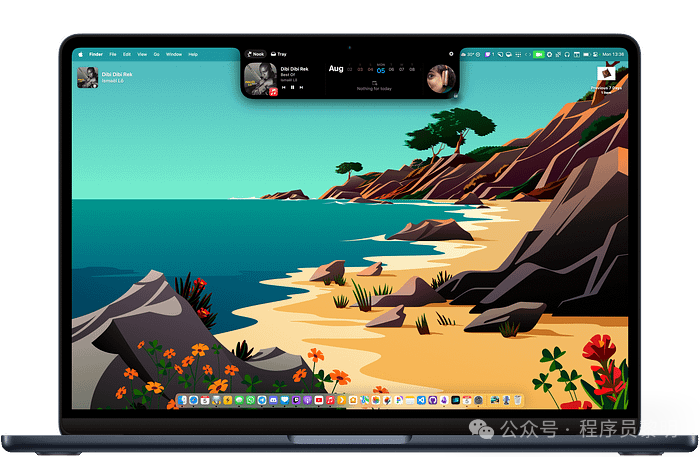
Task: Open Photos from the Dock
Action: pyautogui.click(x=375, y=400)
